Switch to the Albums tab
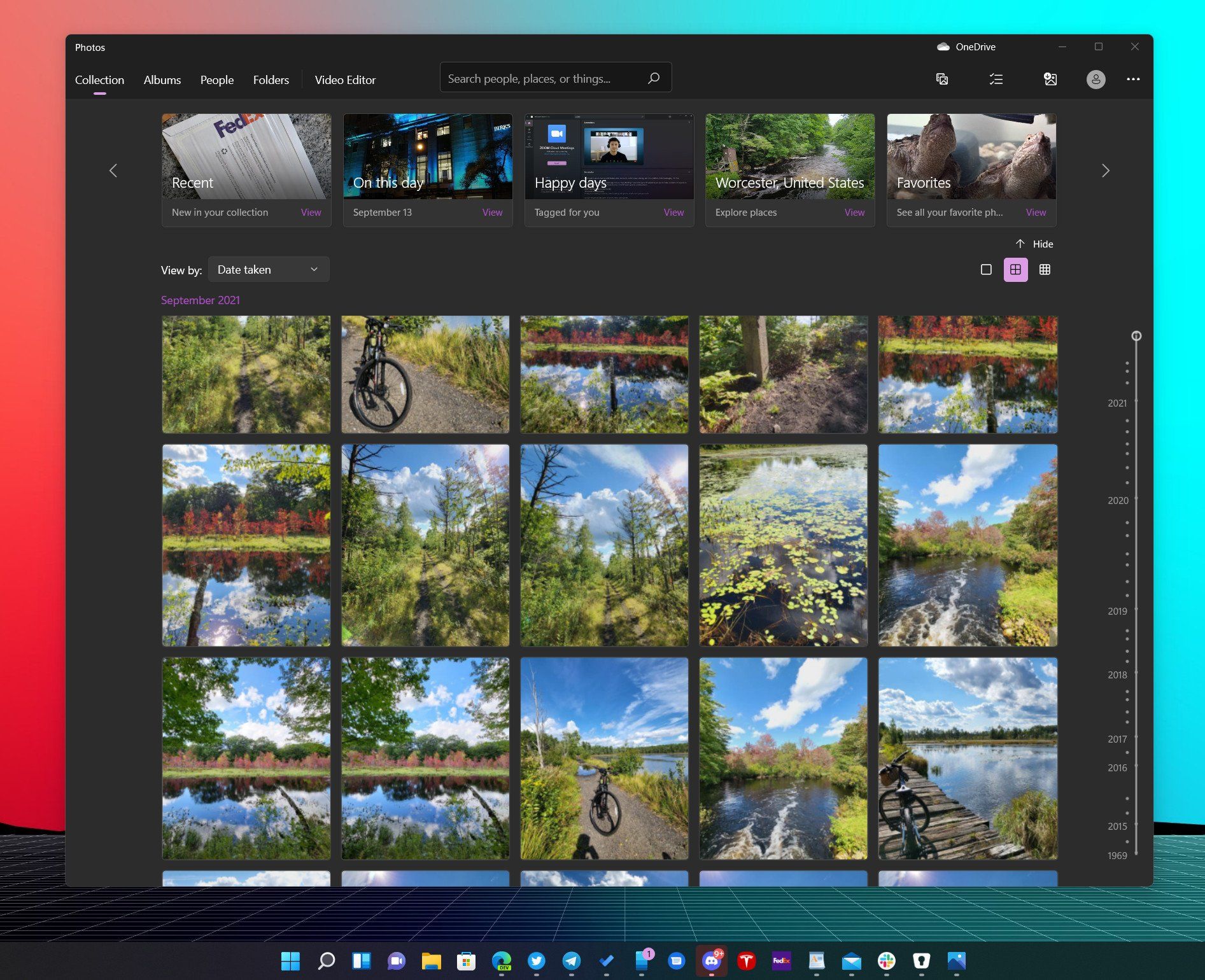The width and height of the screenshot is (1205, 980). [x=162, y=80]
